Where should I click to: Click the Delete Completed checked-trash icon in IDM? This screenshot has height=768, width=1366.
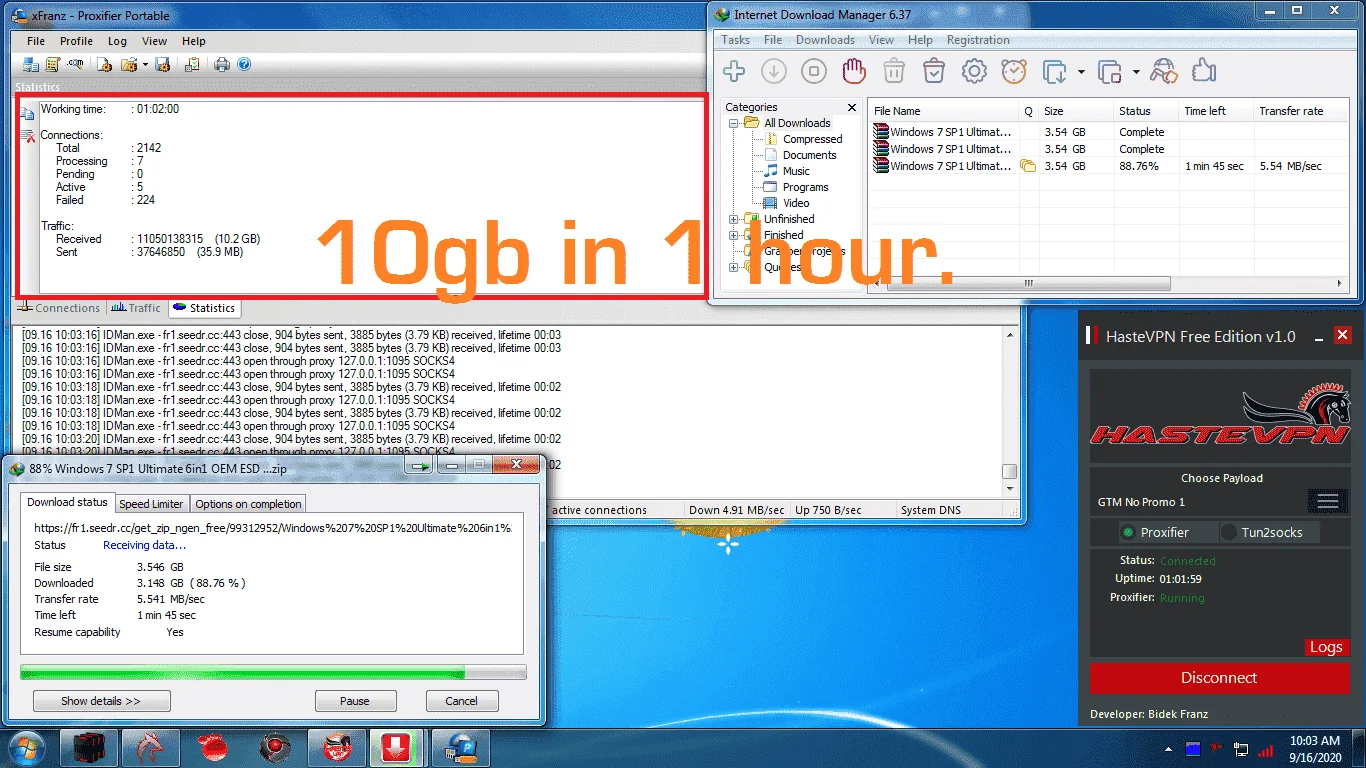coord(934,71)
